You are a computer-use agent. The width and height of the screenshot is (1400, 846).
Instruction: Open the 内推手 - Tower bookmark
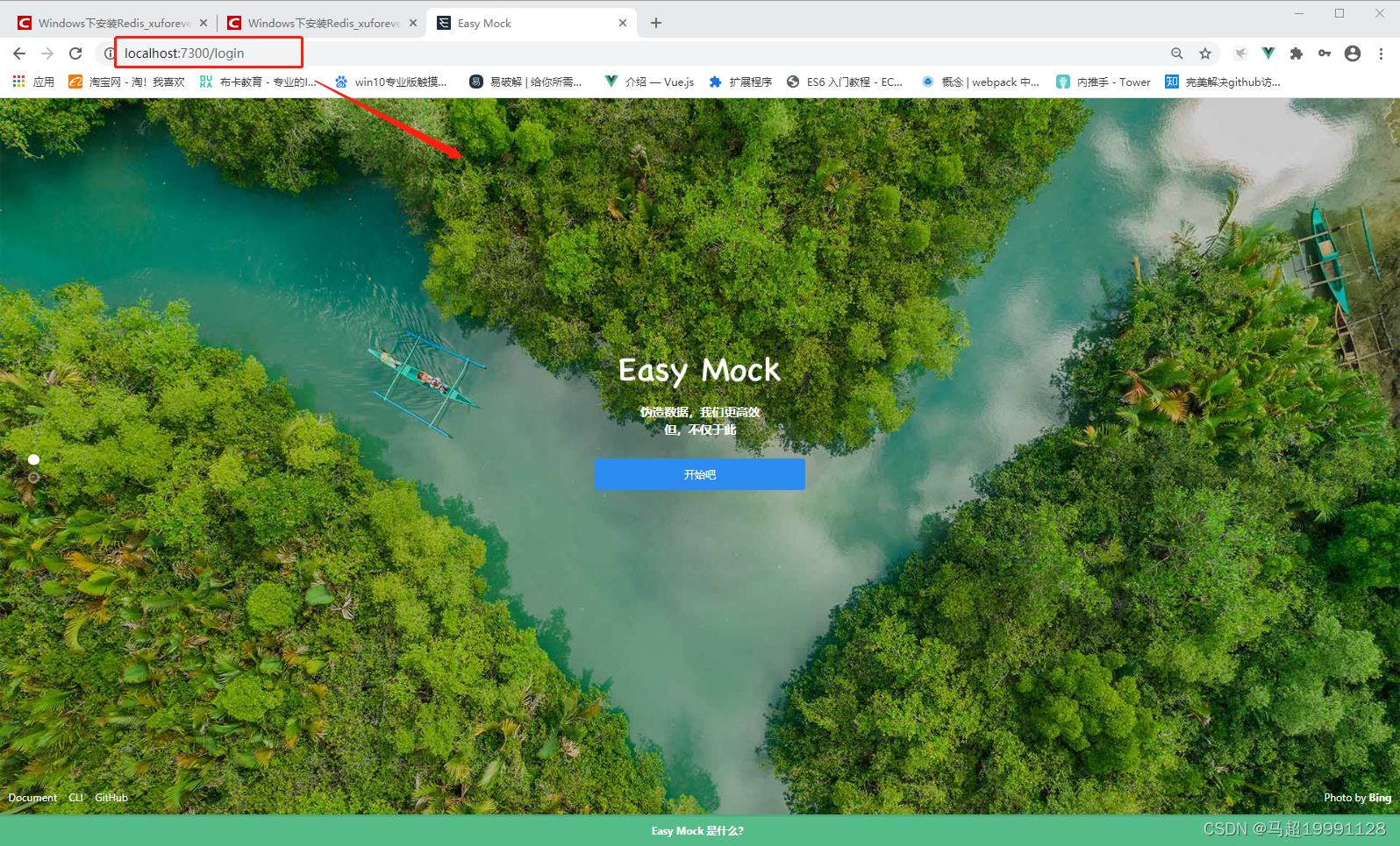tap(1104, 82)
